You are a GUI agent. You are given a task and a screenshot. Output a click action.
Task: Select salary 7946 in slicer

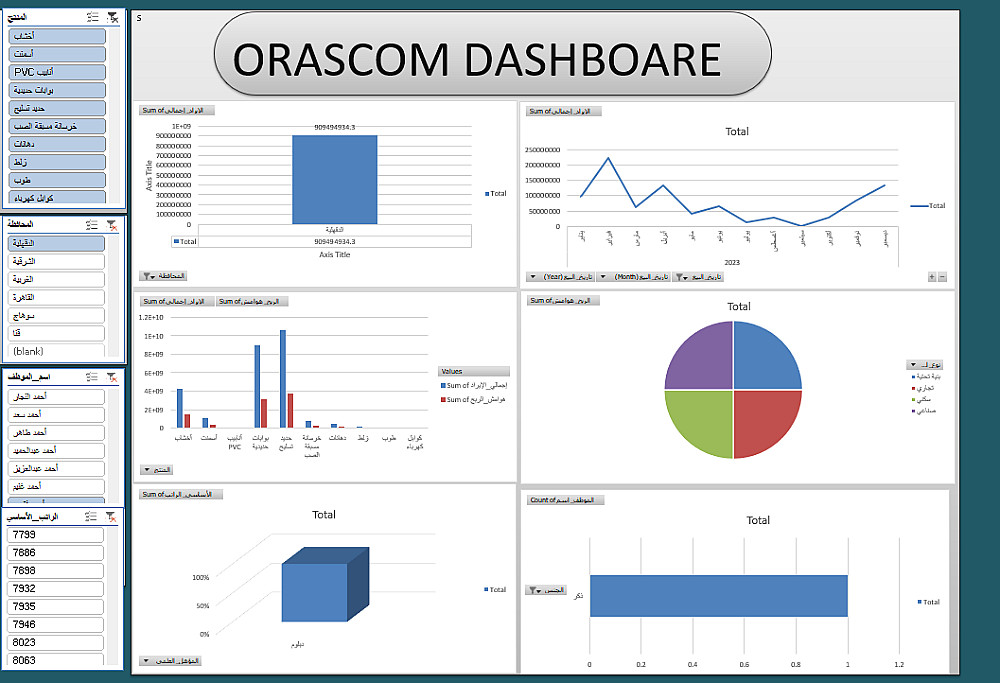tap(55, 625)
